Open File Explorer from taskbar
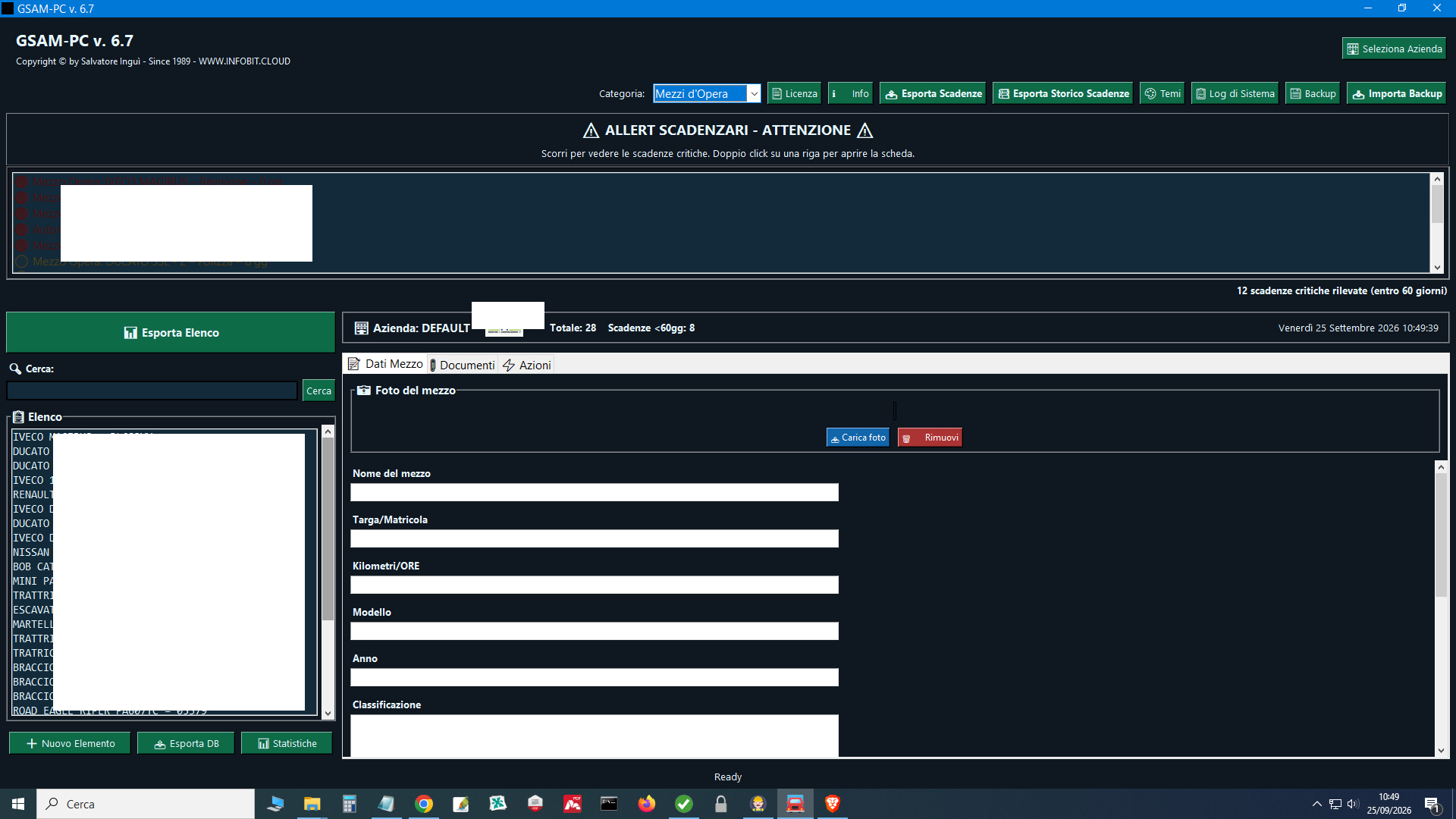1456x819 pixels. pyautogui.click(x=312, y=804)
